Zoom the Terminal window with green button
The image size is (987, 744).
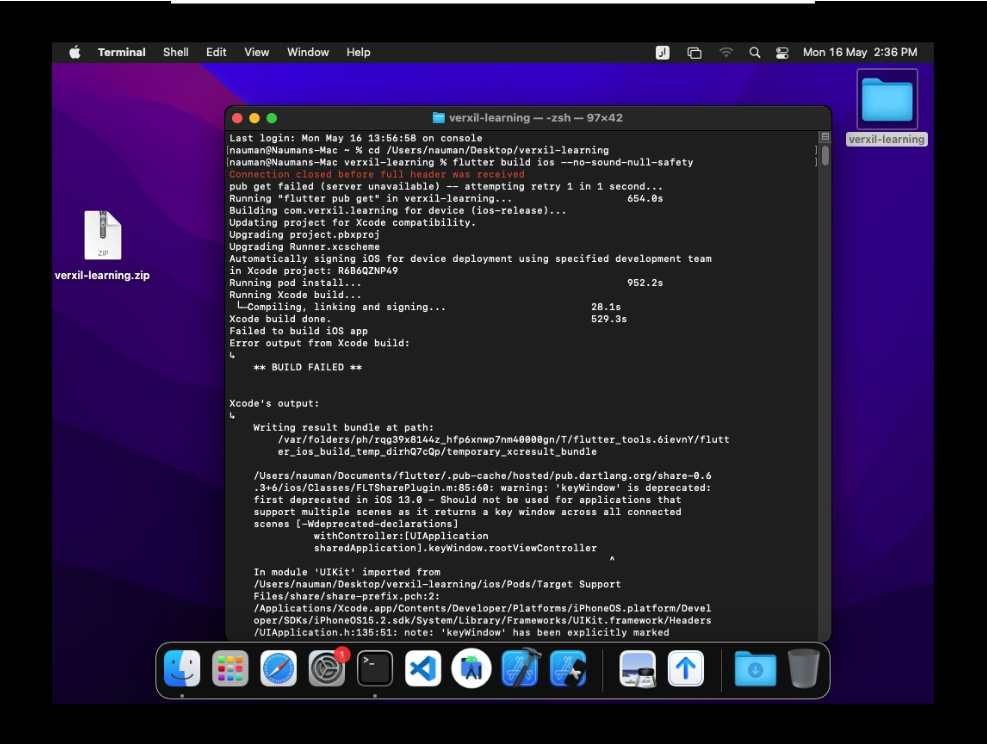(x=271, y=118)
